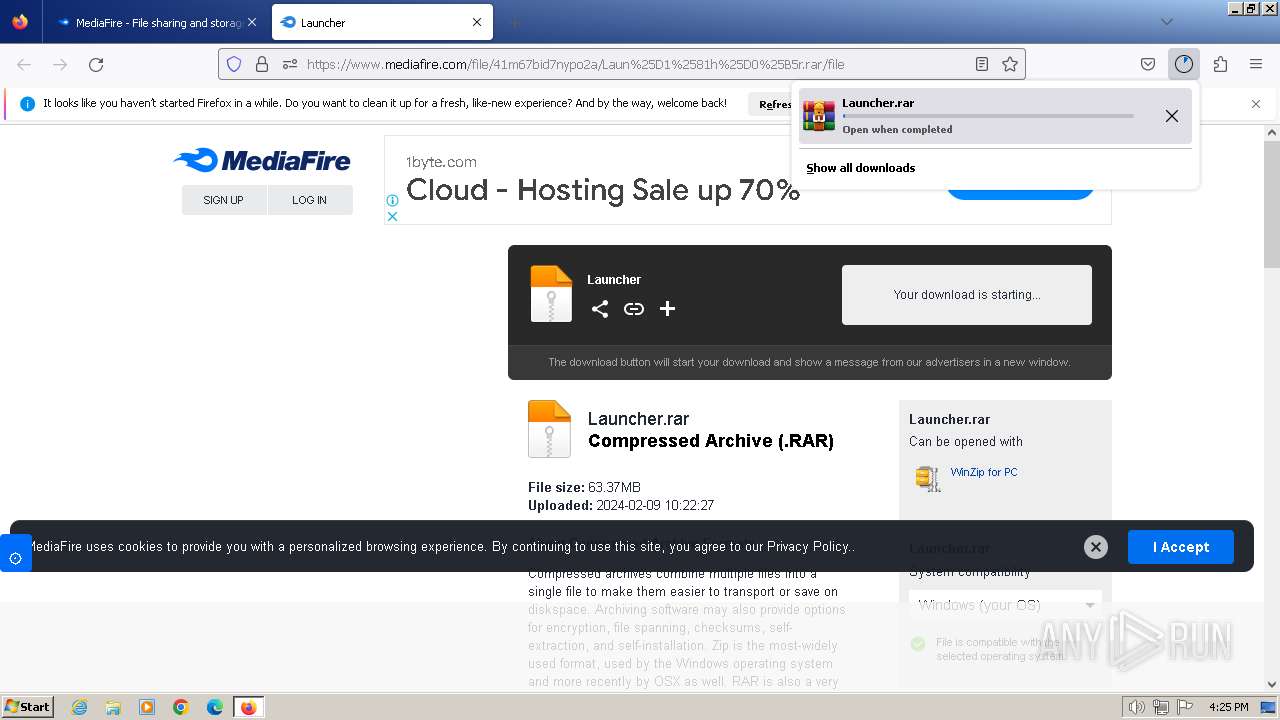Go back to previous page arrow
The width and height of the screenshot is (1280, 720).
(24, 64)
